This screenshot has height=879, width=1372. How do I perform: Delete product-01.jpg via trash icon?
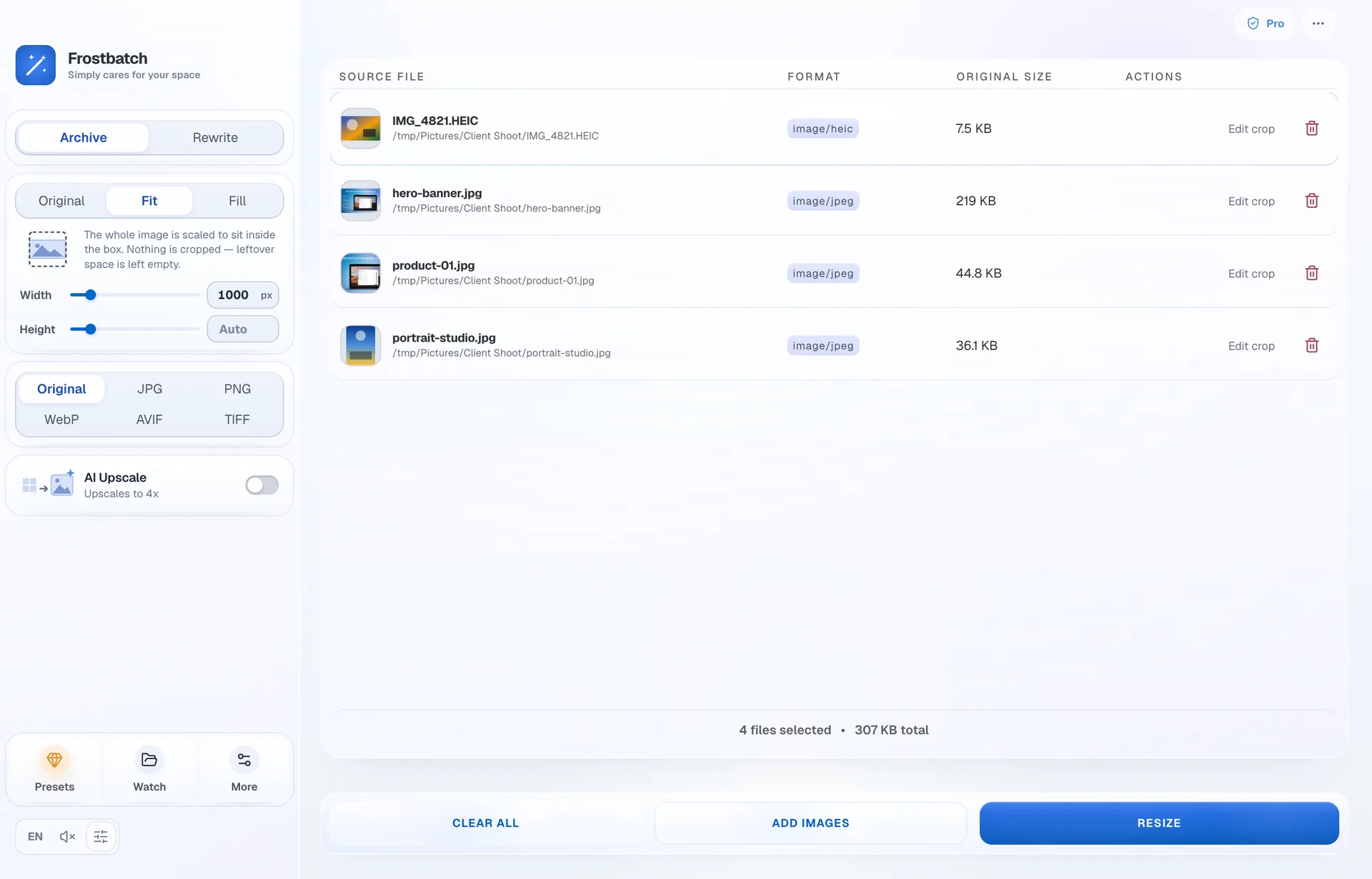pyautogui.click(x=1312, y=273)
